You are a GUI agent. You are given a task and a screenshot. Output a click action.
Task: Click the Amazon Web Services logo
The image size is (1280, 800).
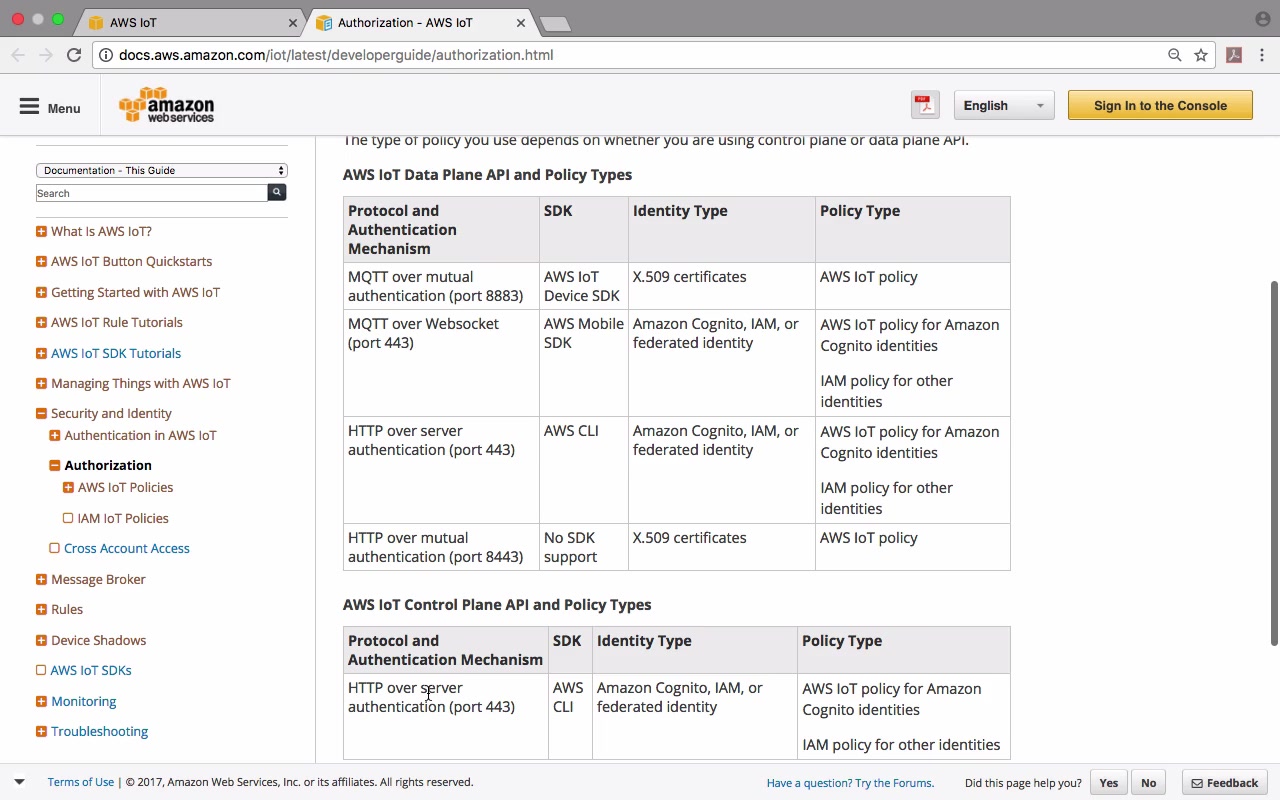coord(166,105)
